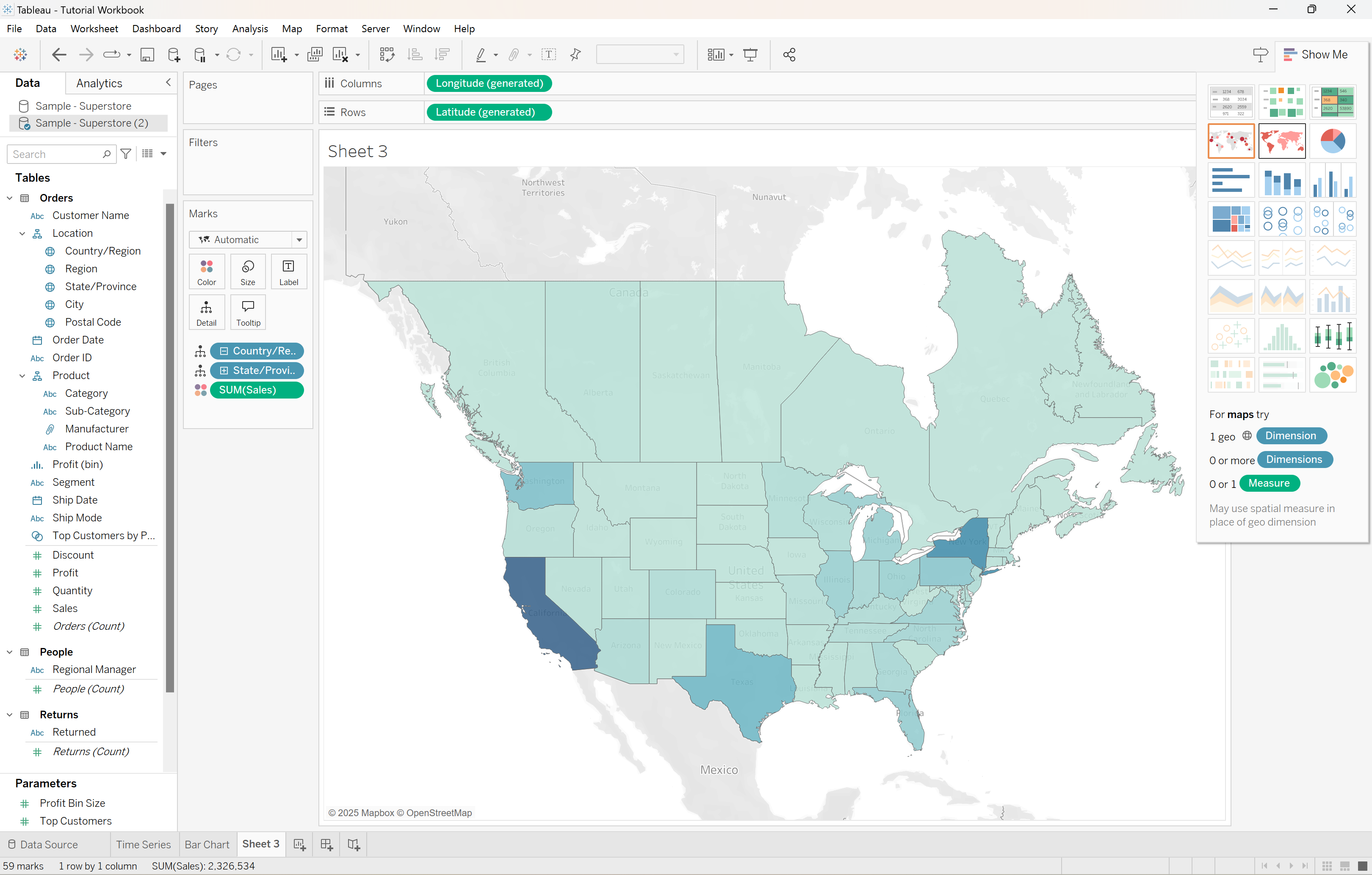Click the Sort Ascending icon
The image size is (1372, 875).
(415, 55)
